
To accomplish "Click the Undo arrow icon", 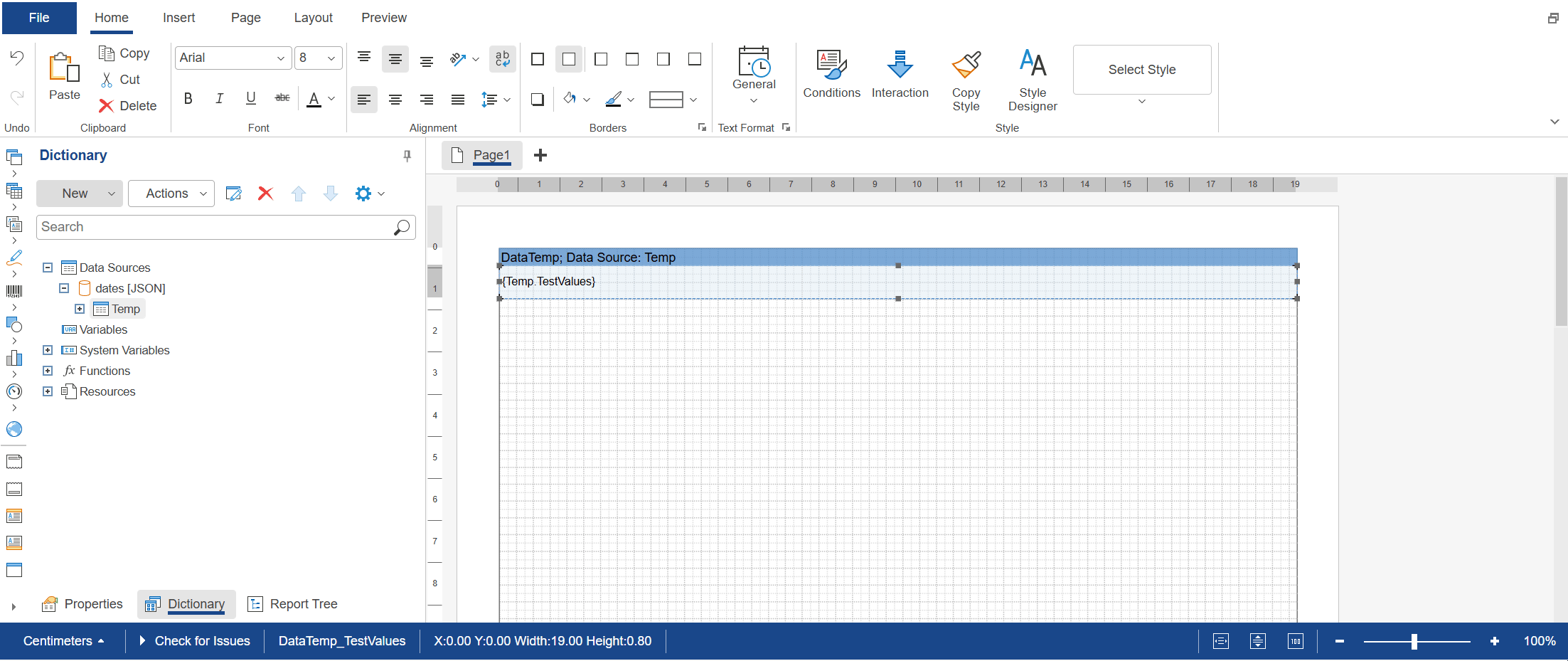I will point(17,58).
